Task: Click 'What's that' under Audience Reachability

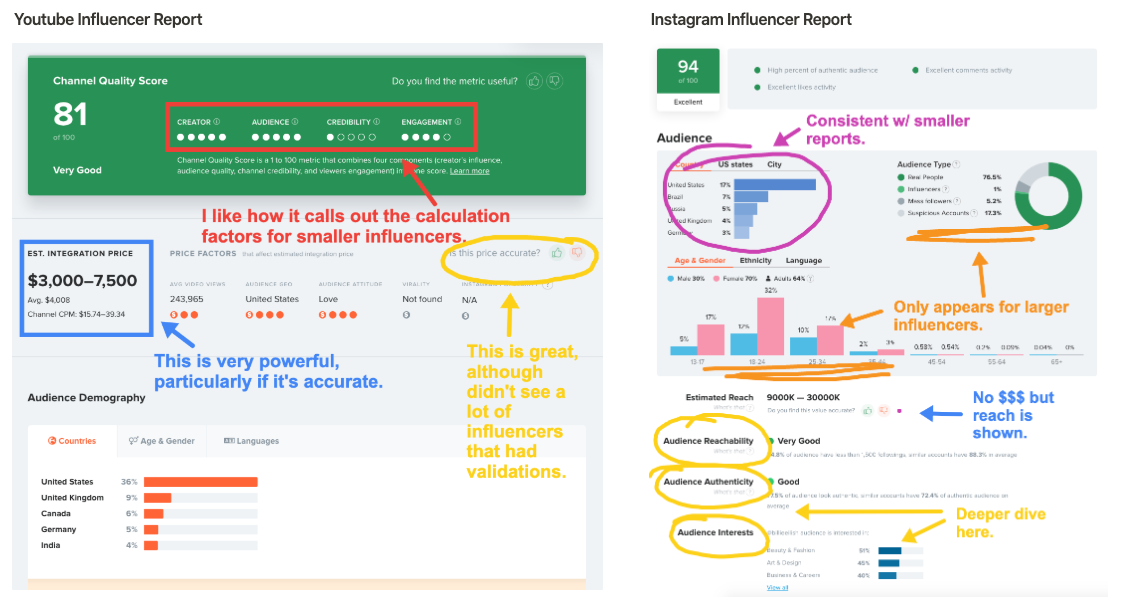Action: coord(733,451)
